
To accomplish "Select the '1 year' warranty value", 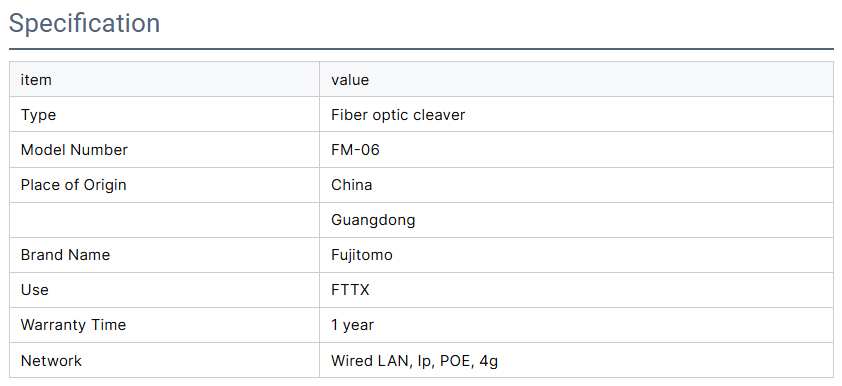I will [x=352, y=325].
